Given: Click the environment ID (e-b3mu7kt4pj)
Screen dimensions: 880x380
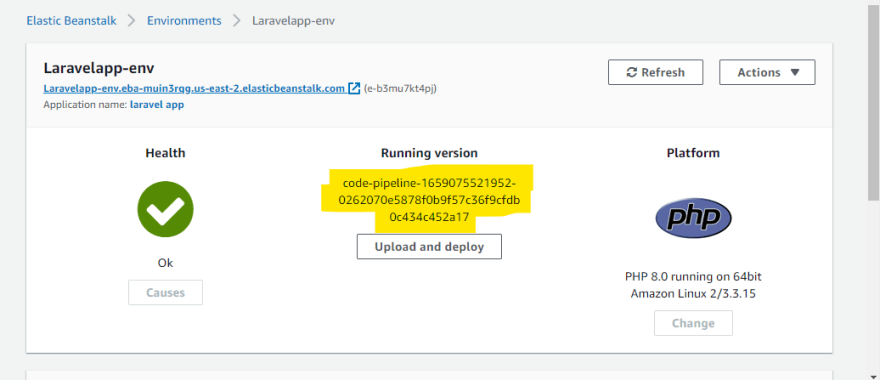Looking at the screenshot, I should (400, 89).
